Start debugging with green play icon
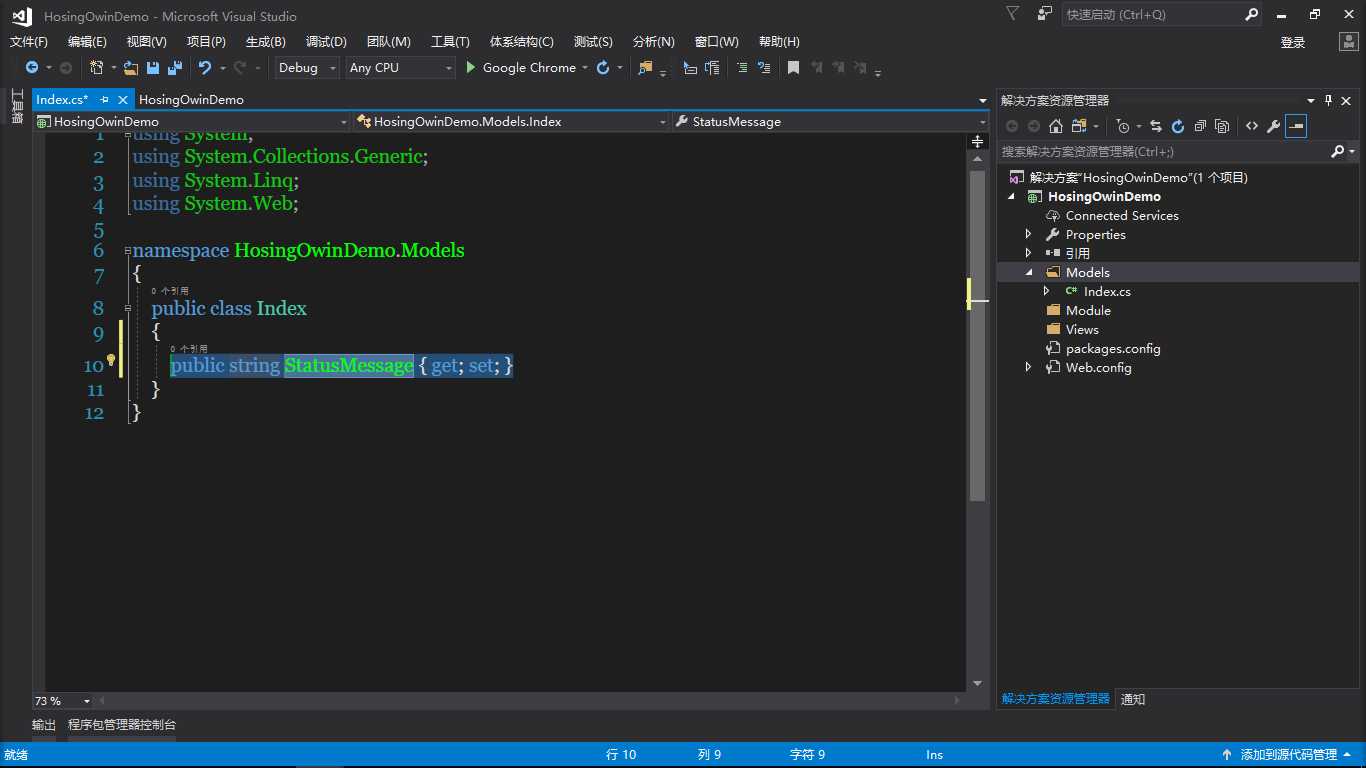Image resolution: width=1366 pixels, height=768 pixels. tap(471, 68)
